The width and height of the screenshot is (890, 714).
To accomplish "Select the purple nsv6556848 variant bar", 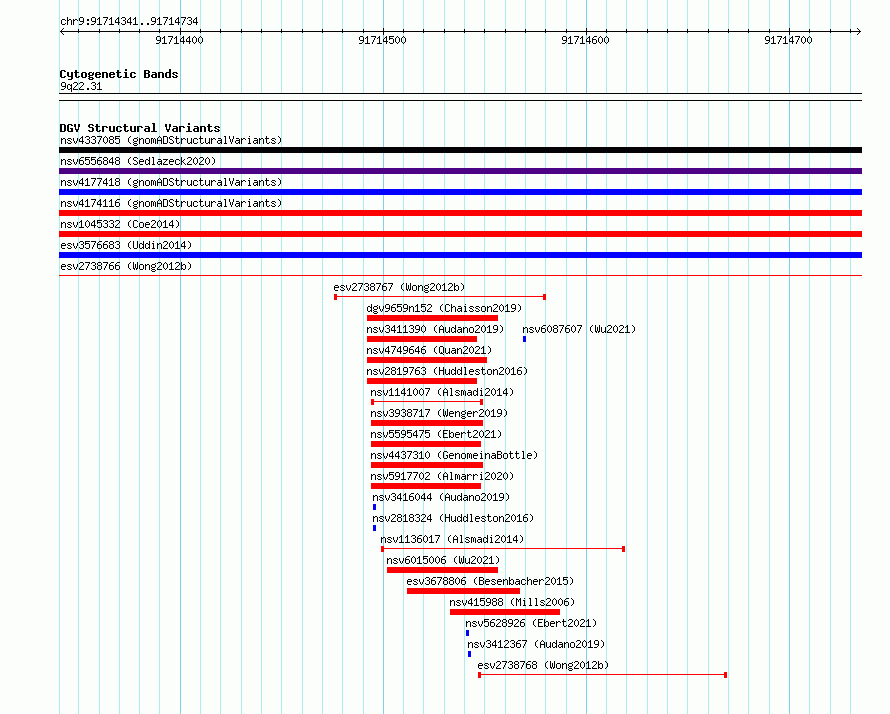I will pos(460,171).
